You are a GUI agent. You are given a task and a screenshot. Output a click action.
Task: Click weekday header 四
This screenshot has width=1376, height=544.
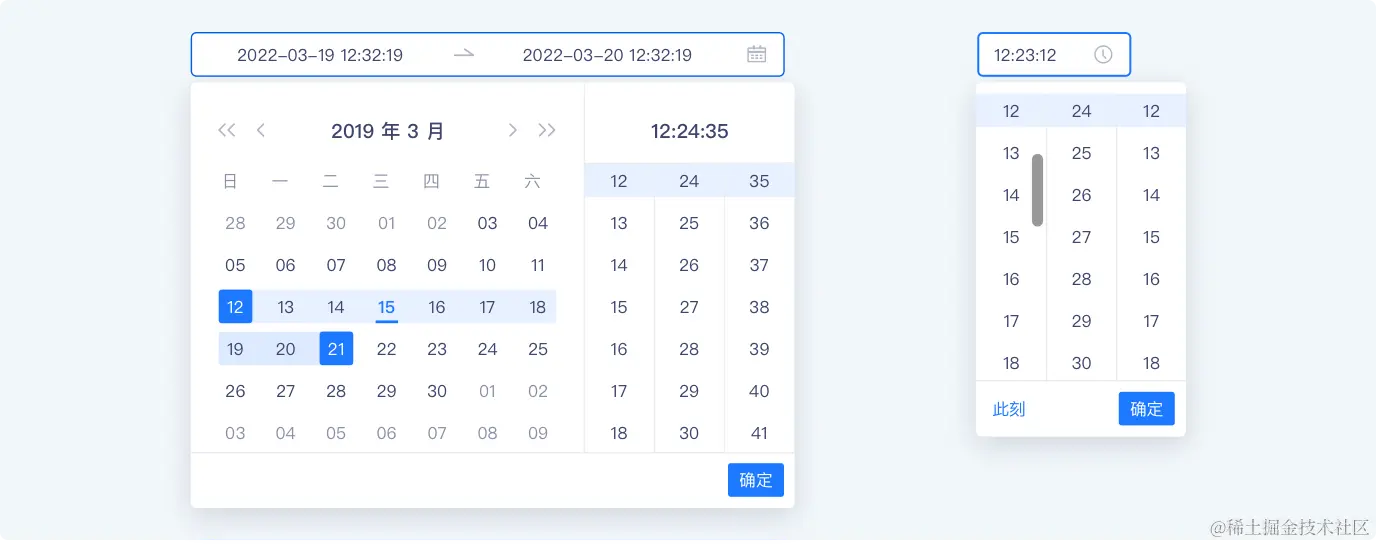(432, 181)
